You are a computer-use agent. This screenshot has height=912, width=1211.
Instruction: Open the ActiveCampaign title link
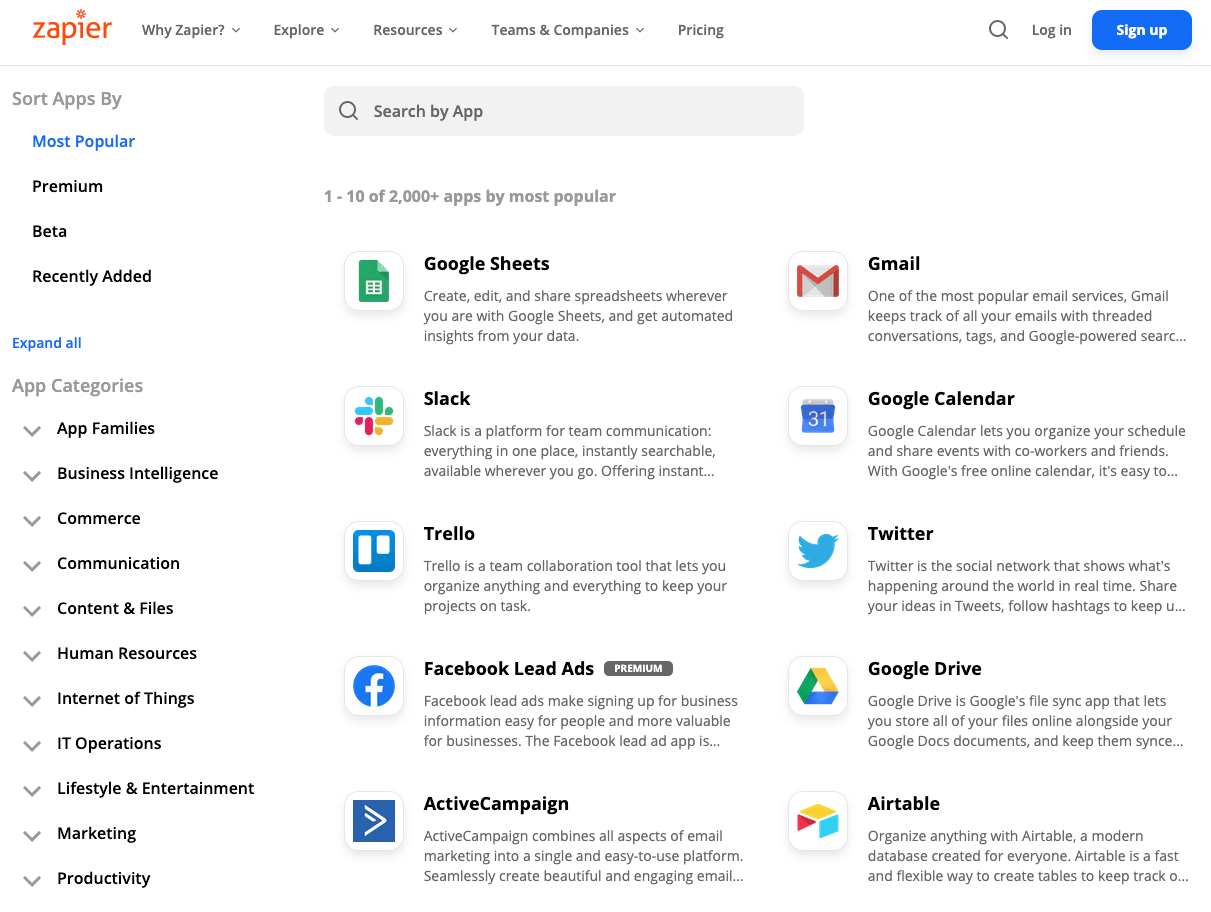(496, 804)
